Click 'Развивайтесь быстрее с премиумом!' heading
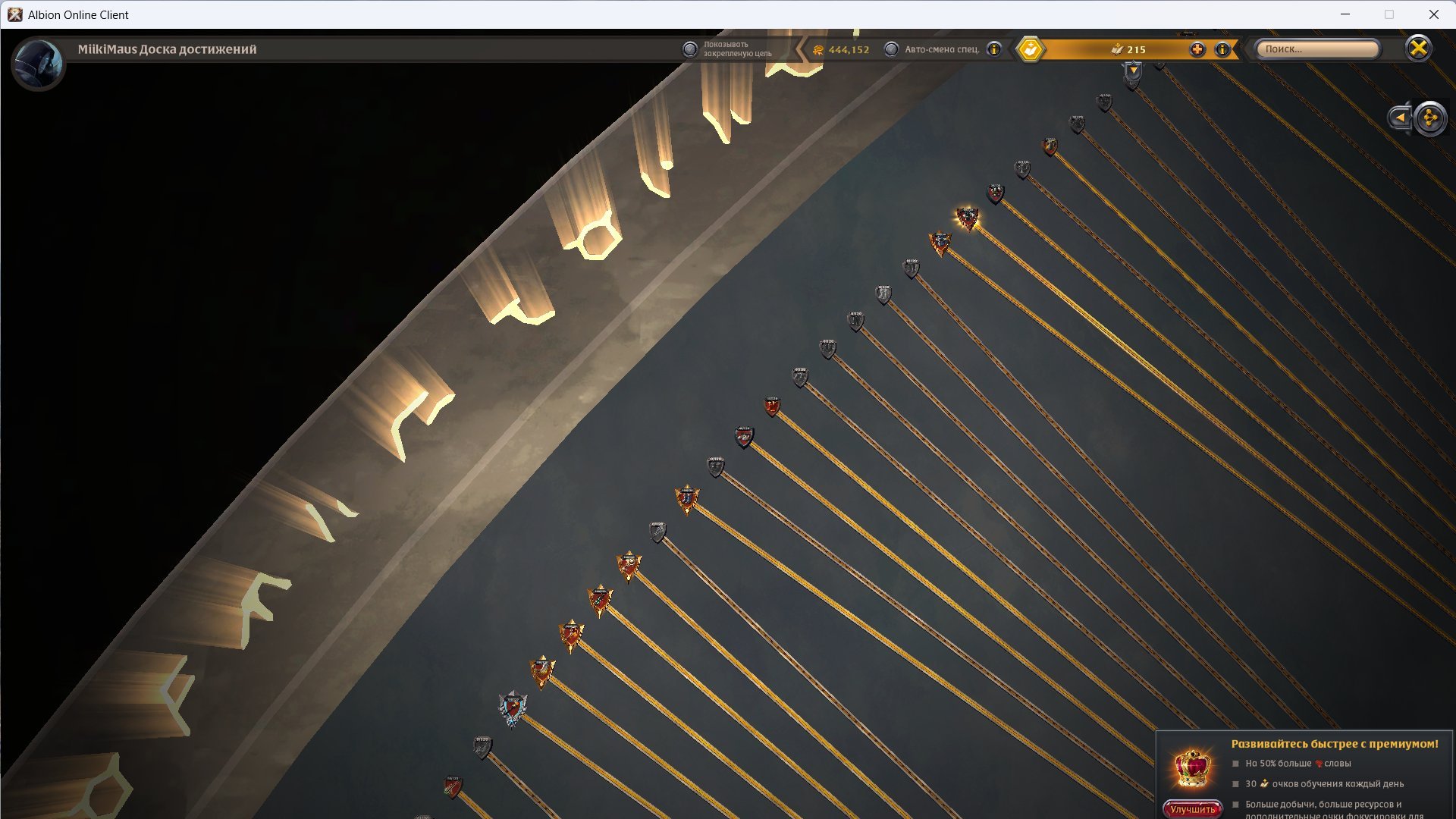This screenshot has width=1456, height=819. click(1335, 744)
